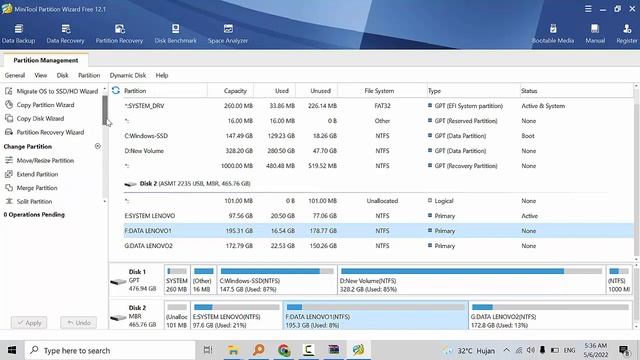Select the Partition Management tab
This screenshot has height=360, width=640.
tap(46, 60)
